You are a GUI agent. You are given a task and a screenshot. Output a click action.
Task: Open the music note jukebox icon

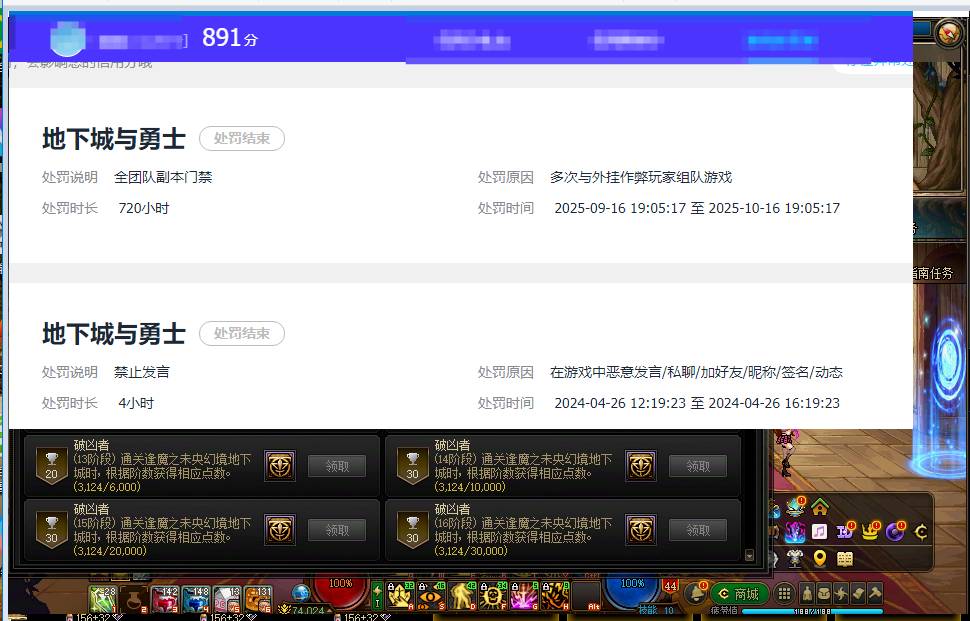click(x=819, y=531)
